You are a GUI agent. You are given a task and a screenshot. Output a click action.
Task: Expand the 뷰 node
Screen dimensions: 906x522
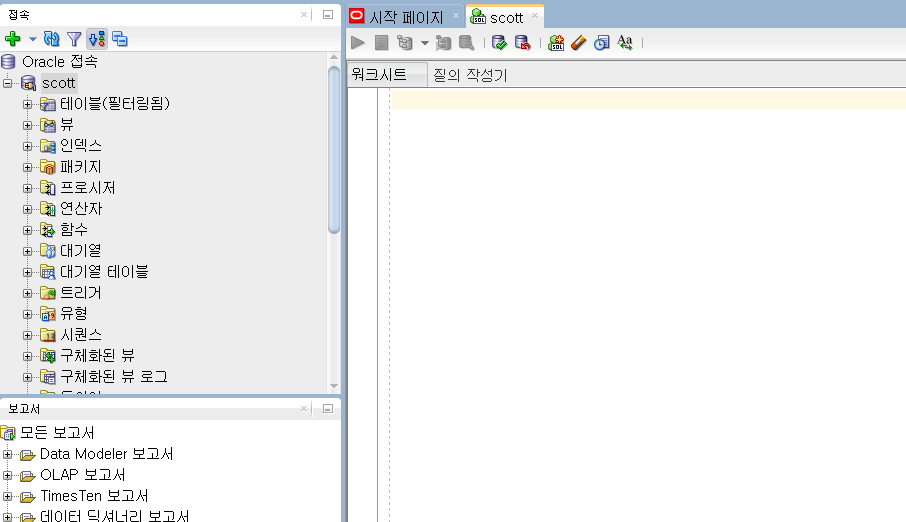click(27, 125)
